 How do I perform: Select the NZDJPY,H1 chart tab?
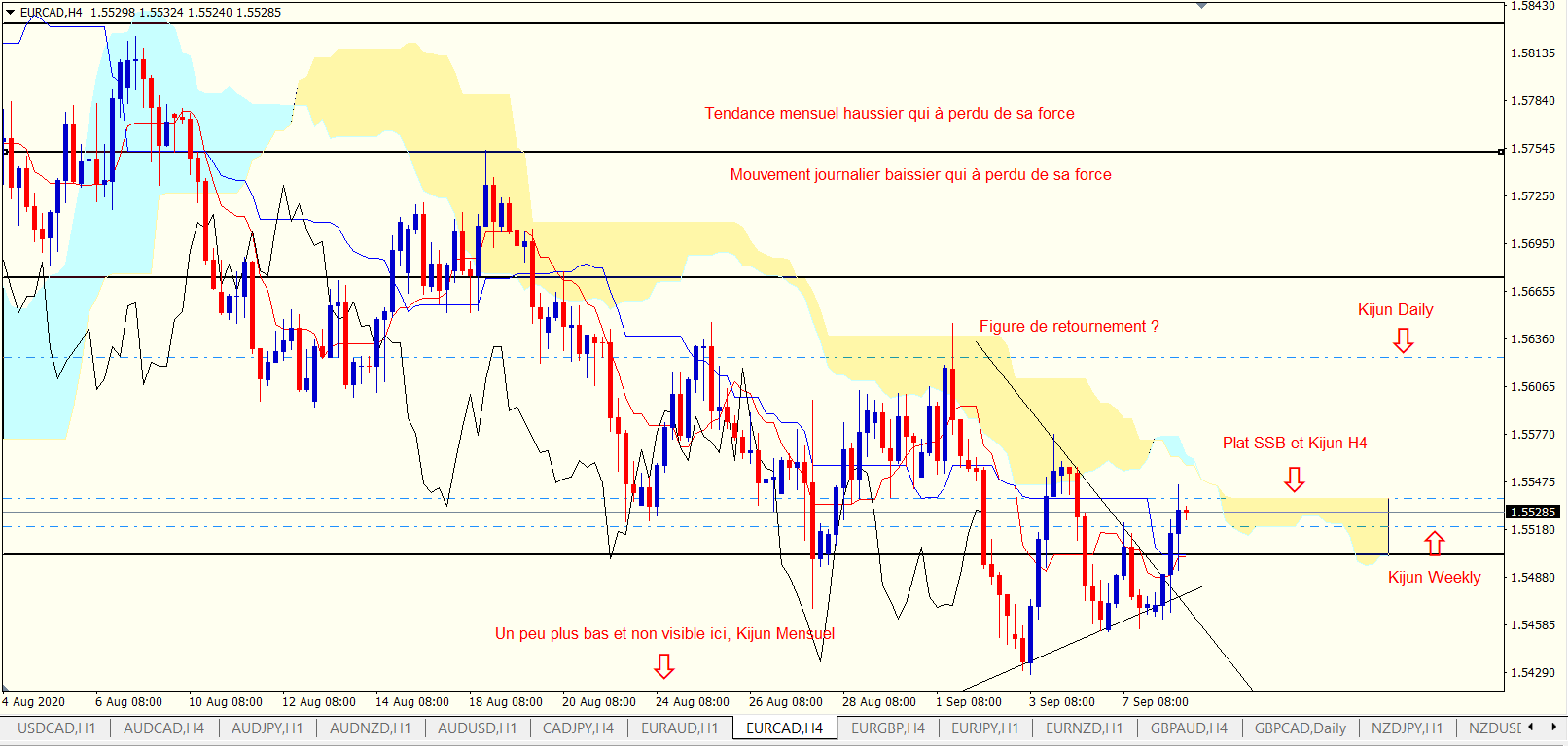[1407, 728]
